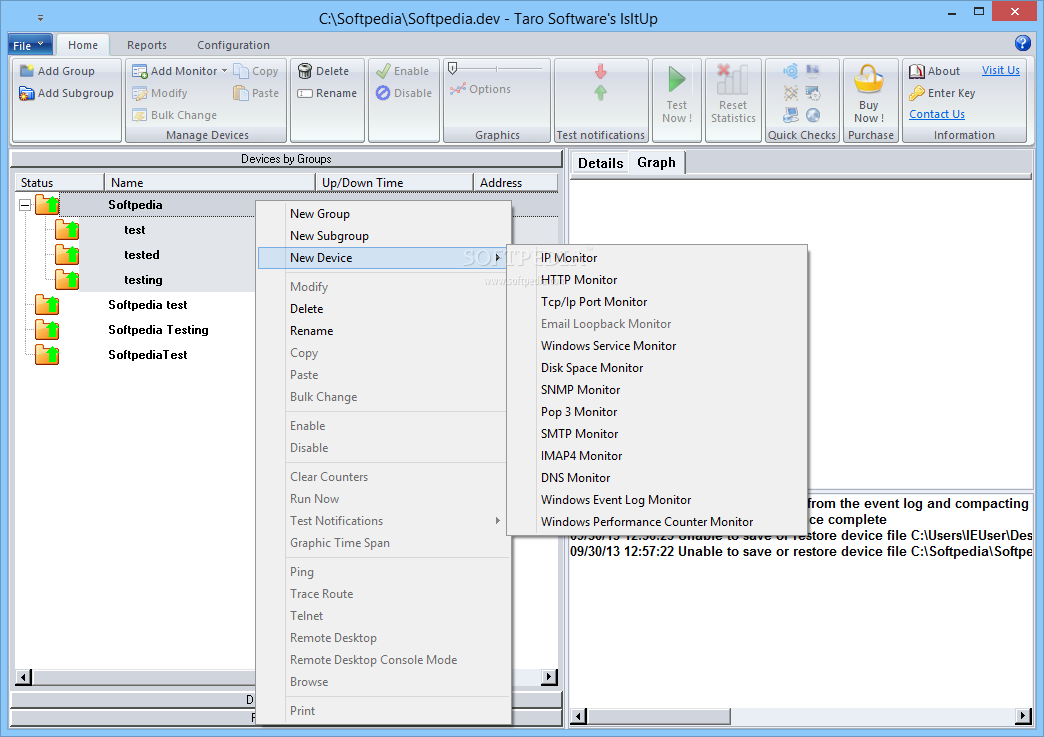The image size is (1044, 737).
Task: Click the red down arrow test notification
Action: (601, 71)
